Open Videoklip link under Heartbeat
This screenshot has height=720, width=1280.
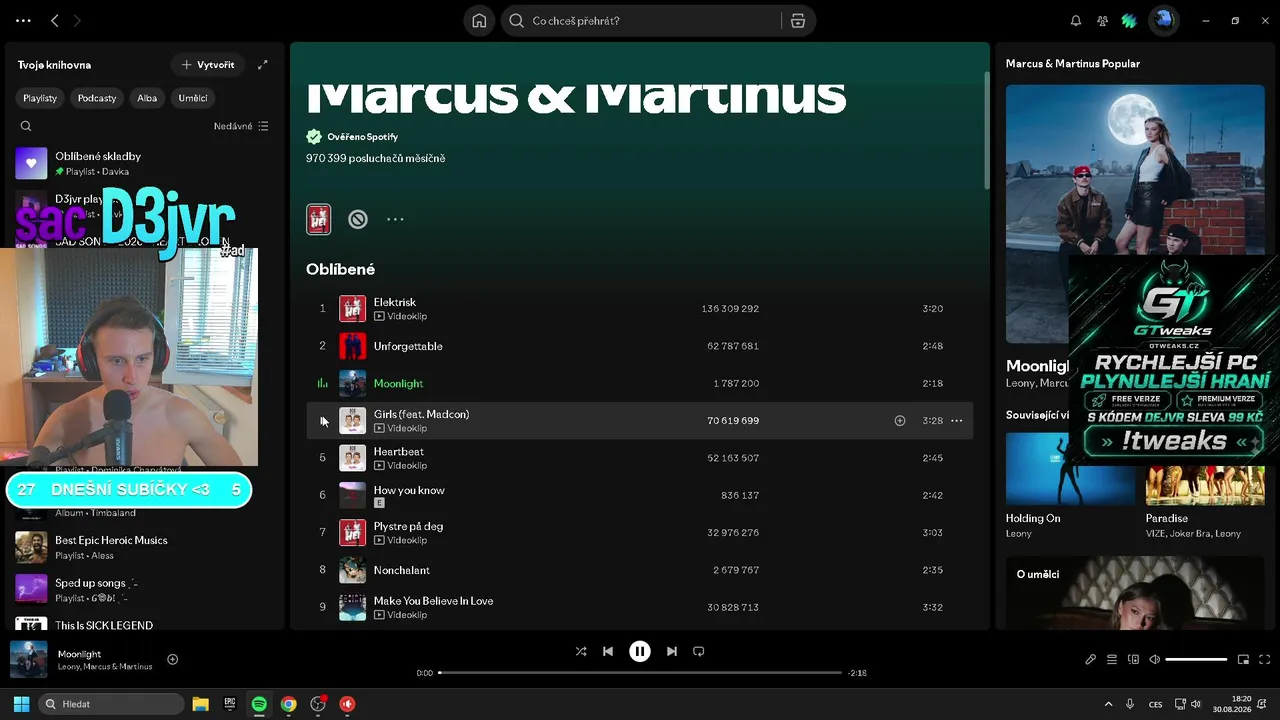[400, 466]
